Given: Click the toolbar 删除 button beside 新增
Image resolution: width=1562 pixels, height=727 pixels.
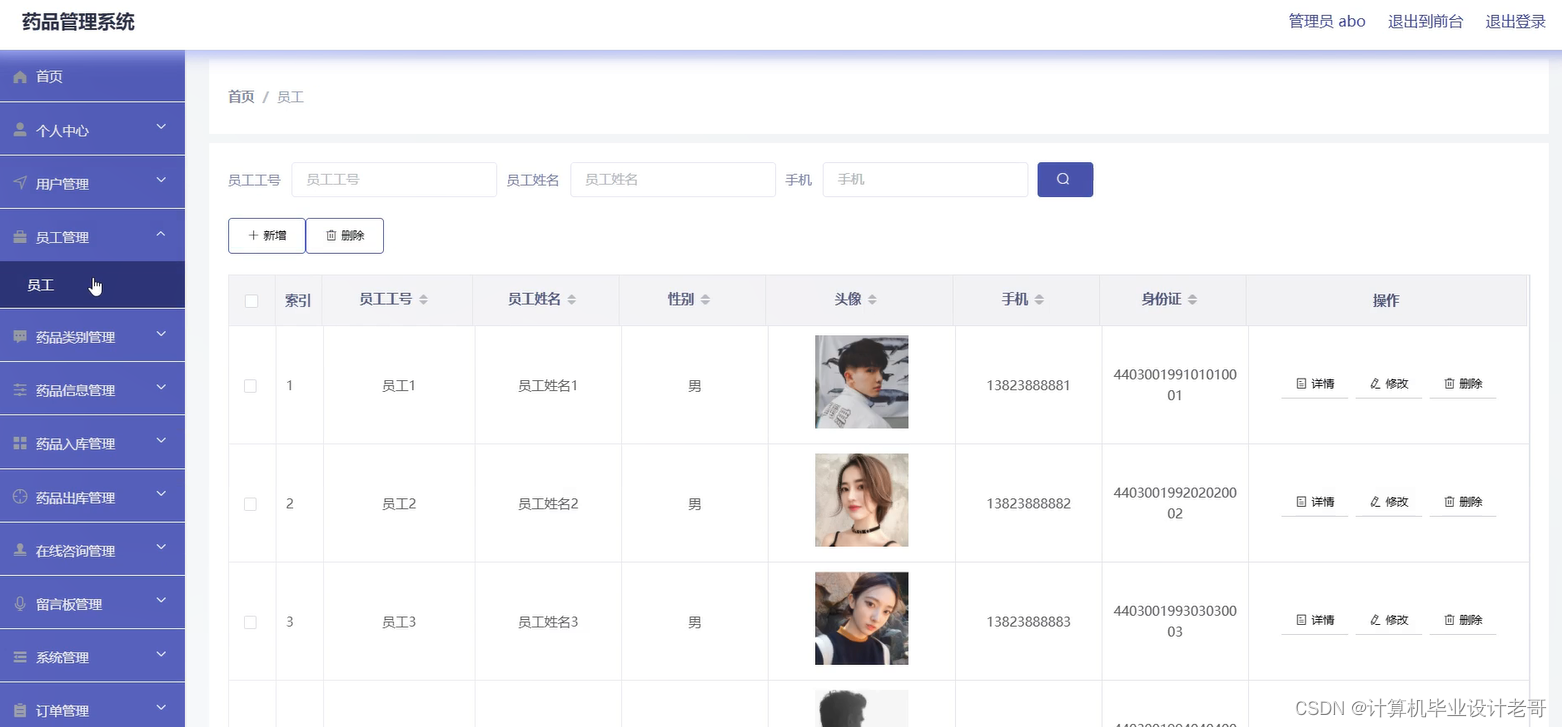Looking at the screenshot, I should pos(345,236).
